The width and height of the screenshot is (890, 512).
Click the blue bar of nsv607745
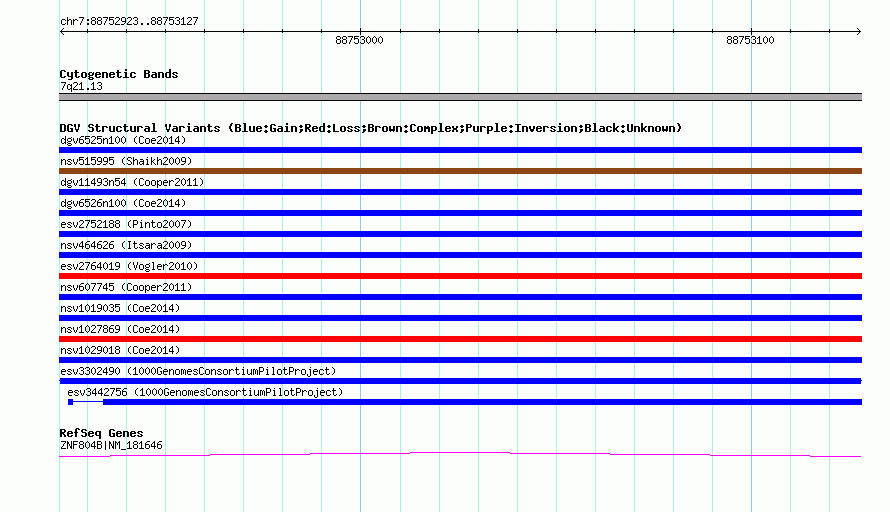[460, 297]
